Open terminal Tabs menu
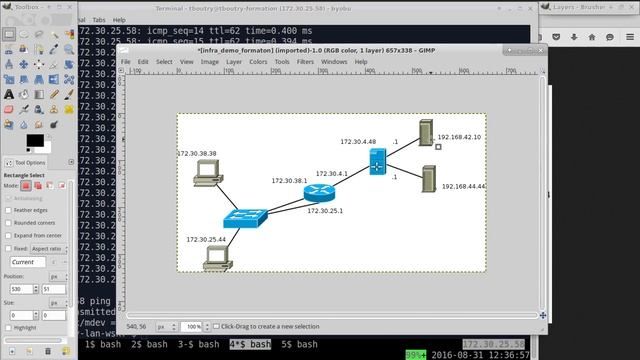Viewport: 640px width, 360px height. 99,20
